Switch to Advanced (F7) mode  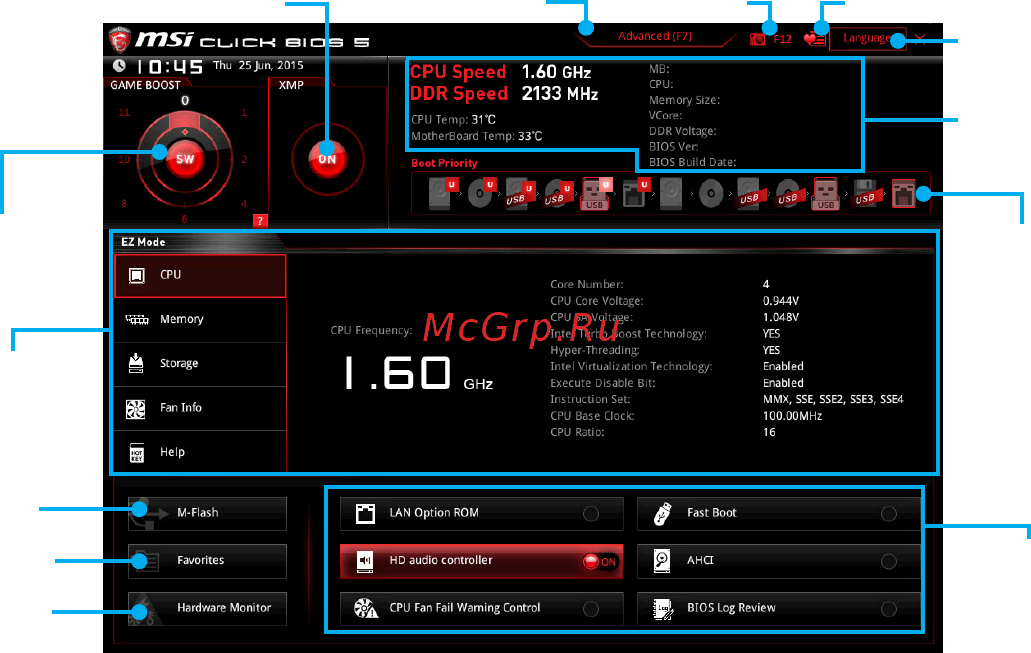[655, 36]
